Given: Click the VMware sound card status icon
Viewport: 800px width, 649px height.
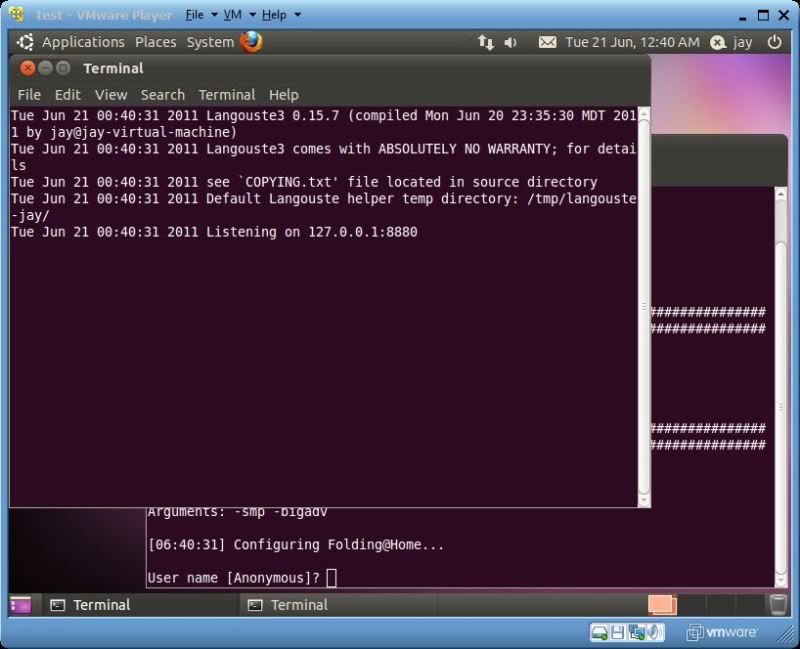Looking at the screenshot, I should 654,633.
